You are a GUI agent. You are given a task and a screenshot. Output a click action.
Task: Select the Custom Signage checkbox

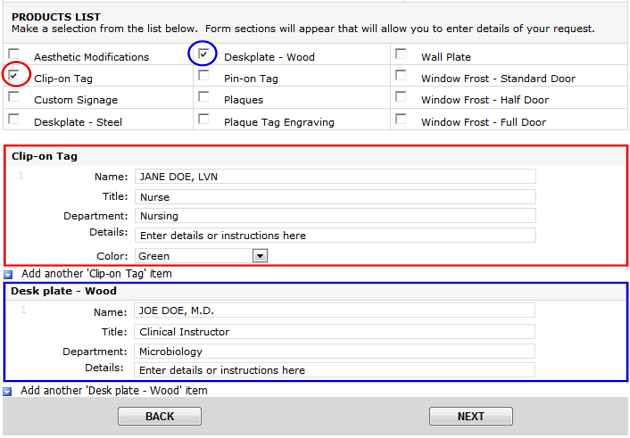tap(14, 97)
